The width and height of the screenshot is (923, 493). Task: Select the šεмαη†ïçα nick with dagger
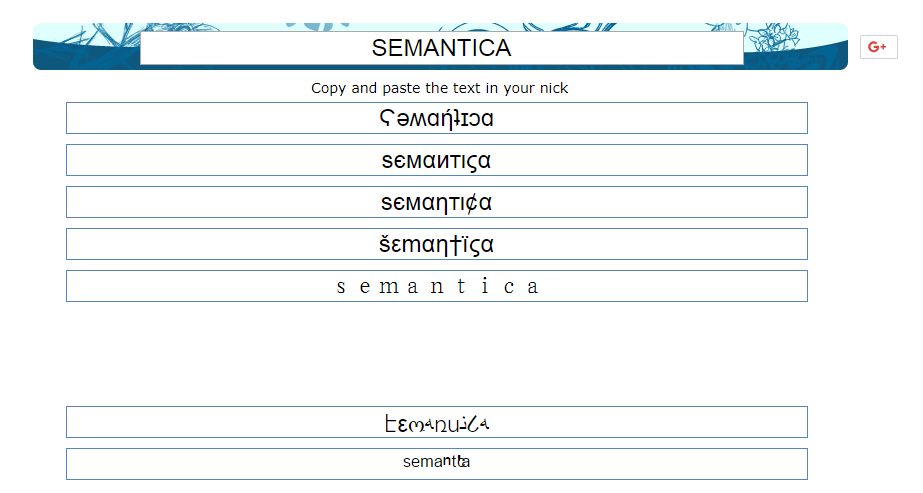click(436, 244)
